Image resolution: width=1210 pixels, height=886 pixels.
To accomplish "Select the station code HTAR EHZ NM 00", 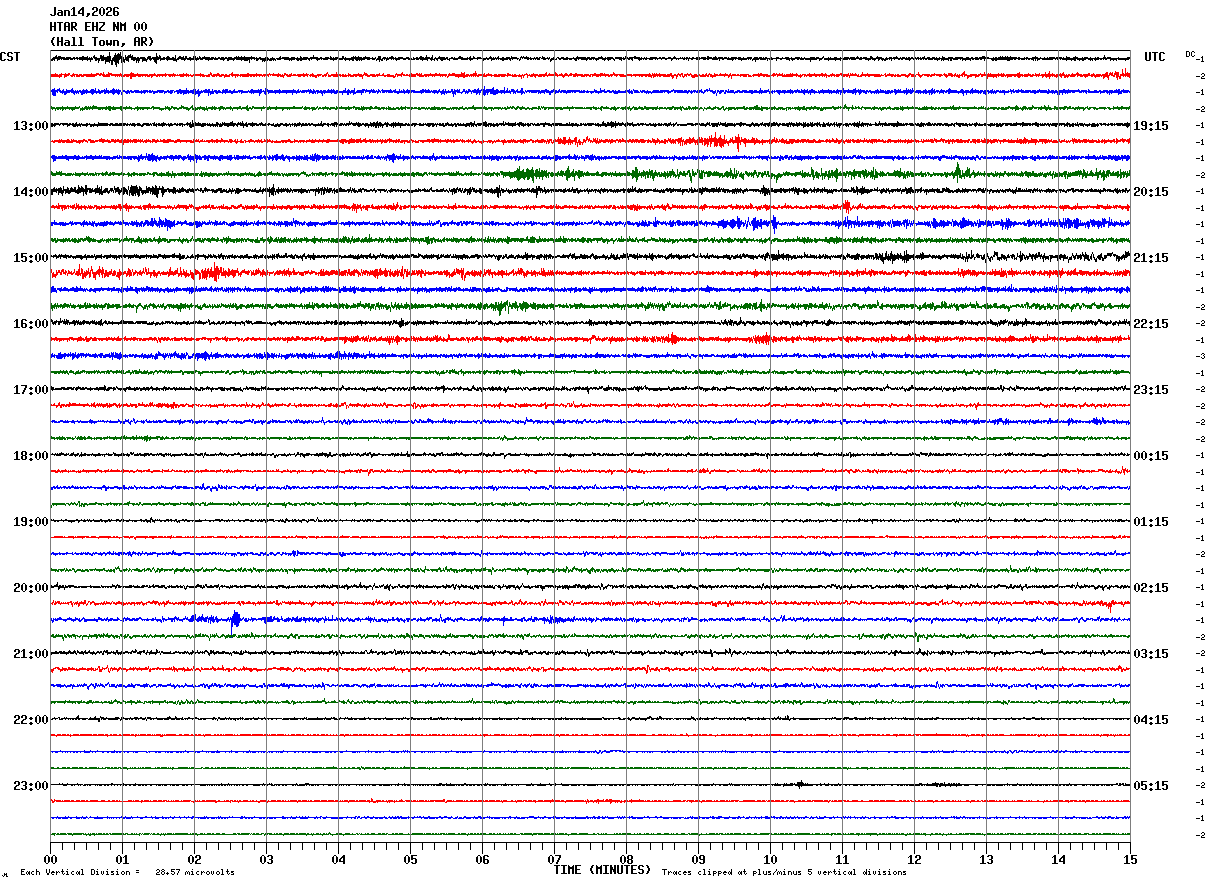I will pos(98,27).
